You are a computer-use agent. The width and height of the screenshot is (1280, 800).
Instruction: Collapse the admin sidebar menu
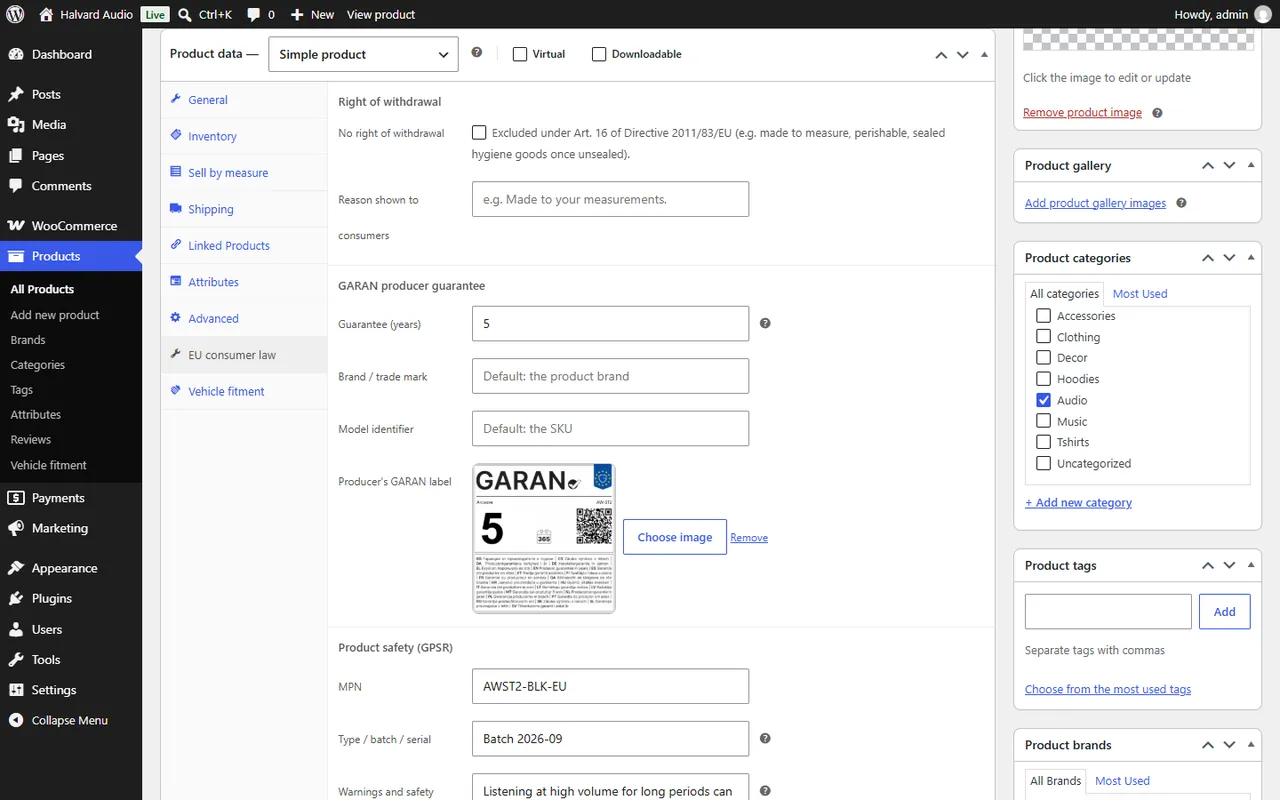click(x=71, y=720)
